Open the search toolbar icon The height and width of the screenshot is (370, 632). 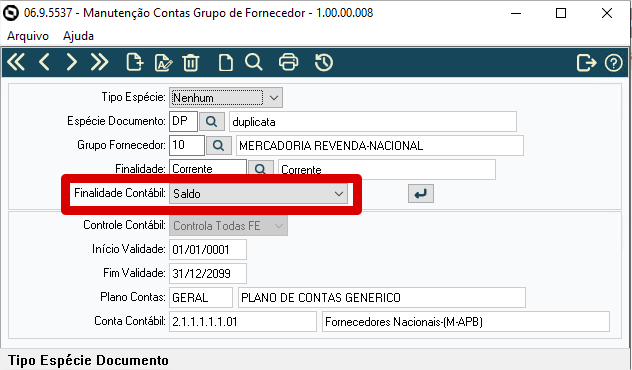pyautogui.click(x=254, y=62)
